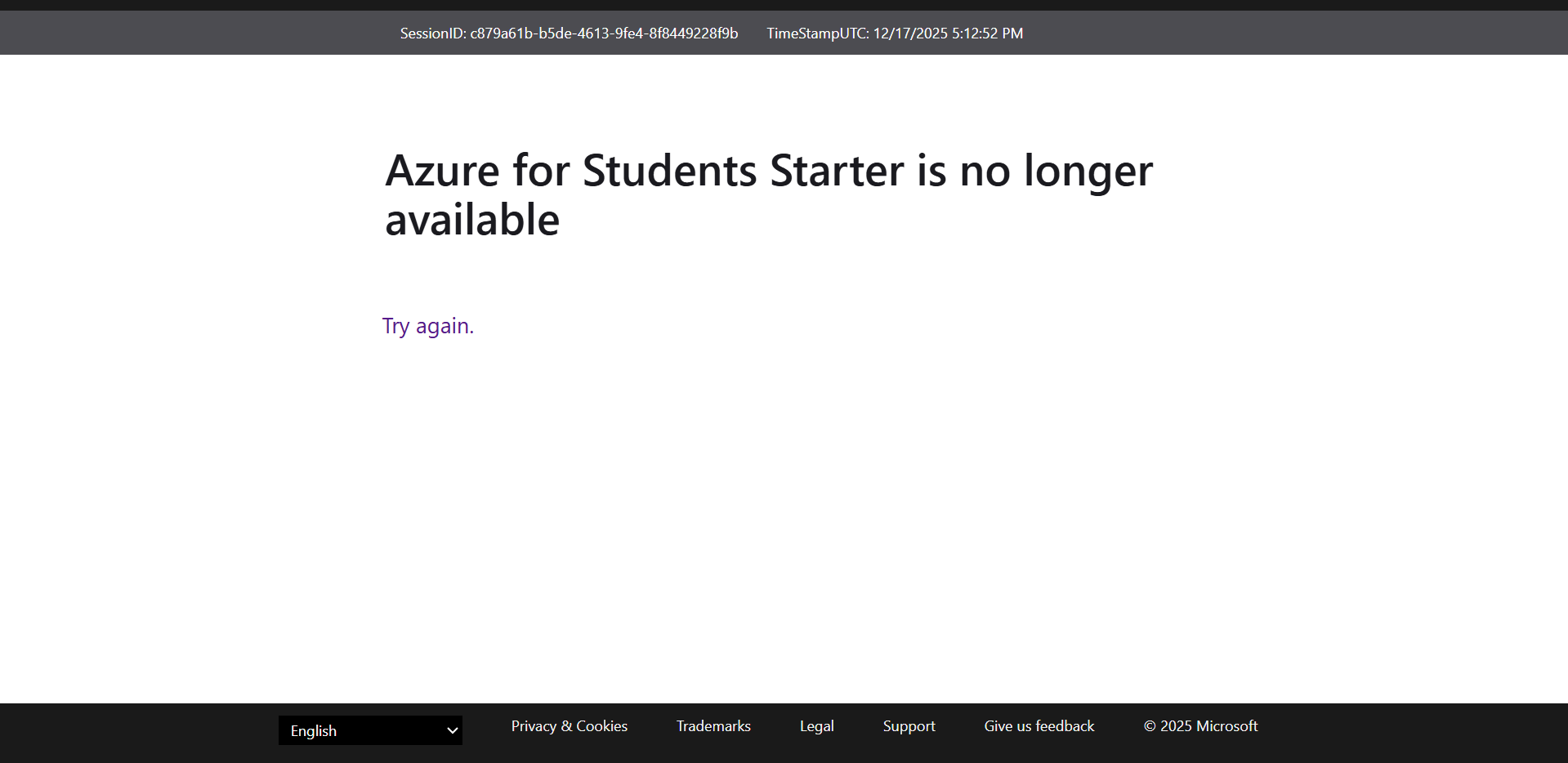Get help via the Support link

tap(909, 725)
